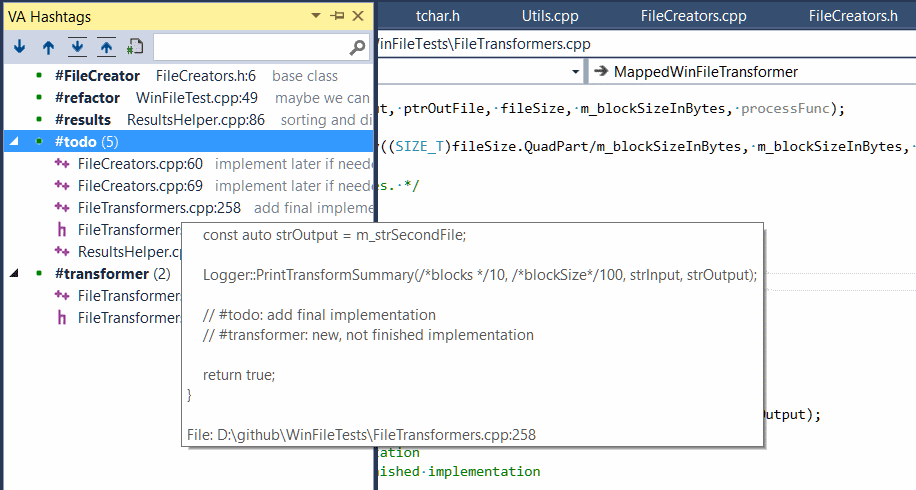Screen dimensions: 916x490
Task: Type in the hashtag search field
Action: point(250,47)
